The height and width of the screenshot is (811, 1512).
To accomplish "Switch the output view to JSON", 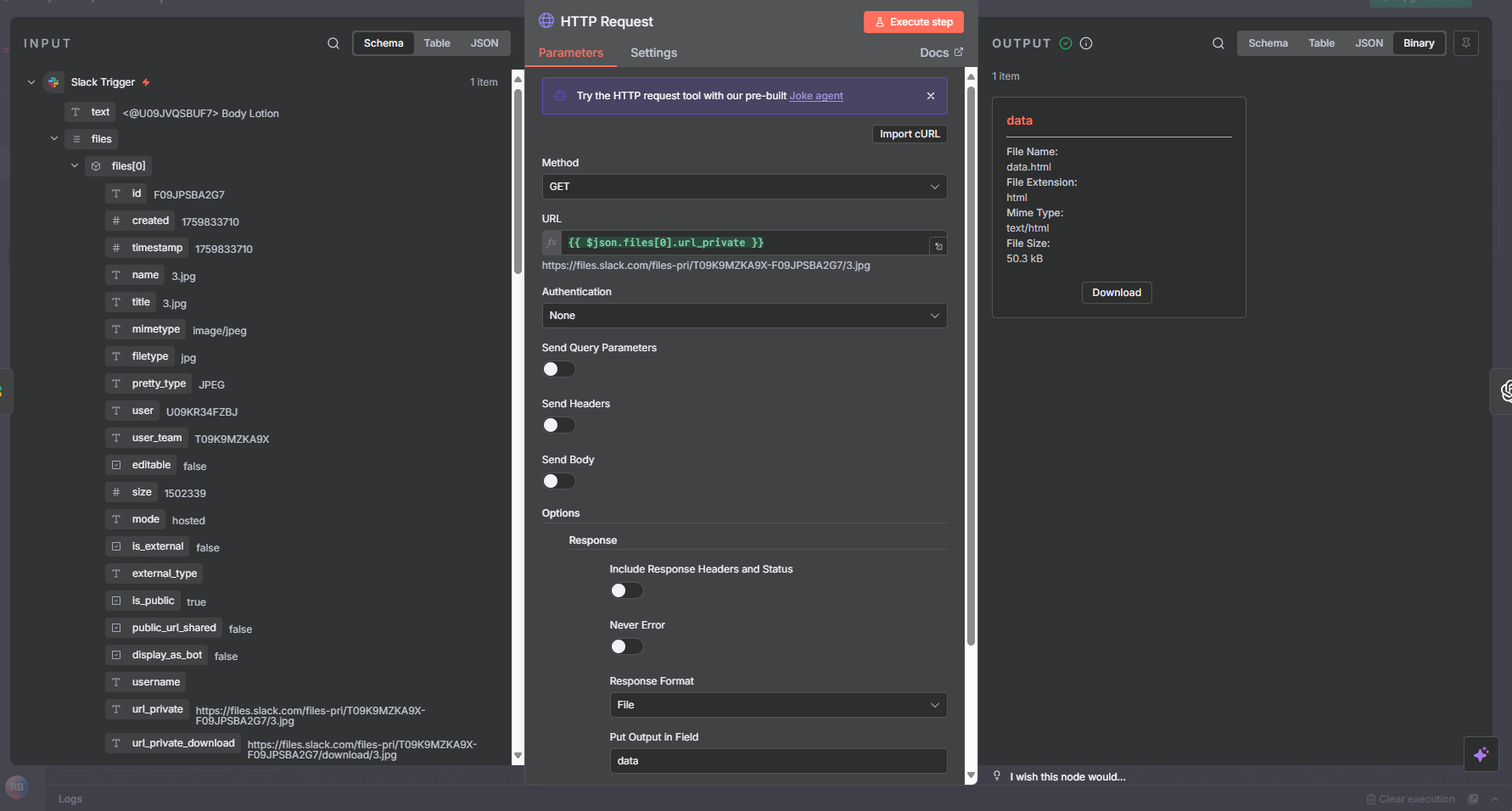I will click(x=1368, y=43).
